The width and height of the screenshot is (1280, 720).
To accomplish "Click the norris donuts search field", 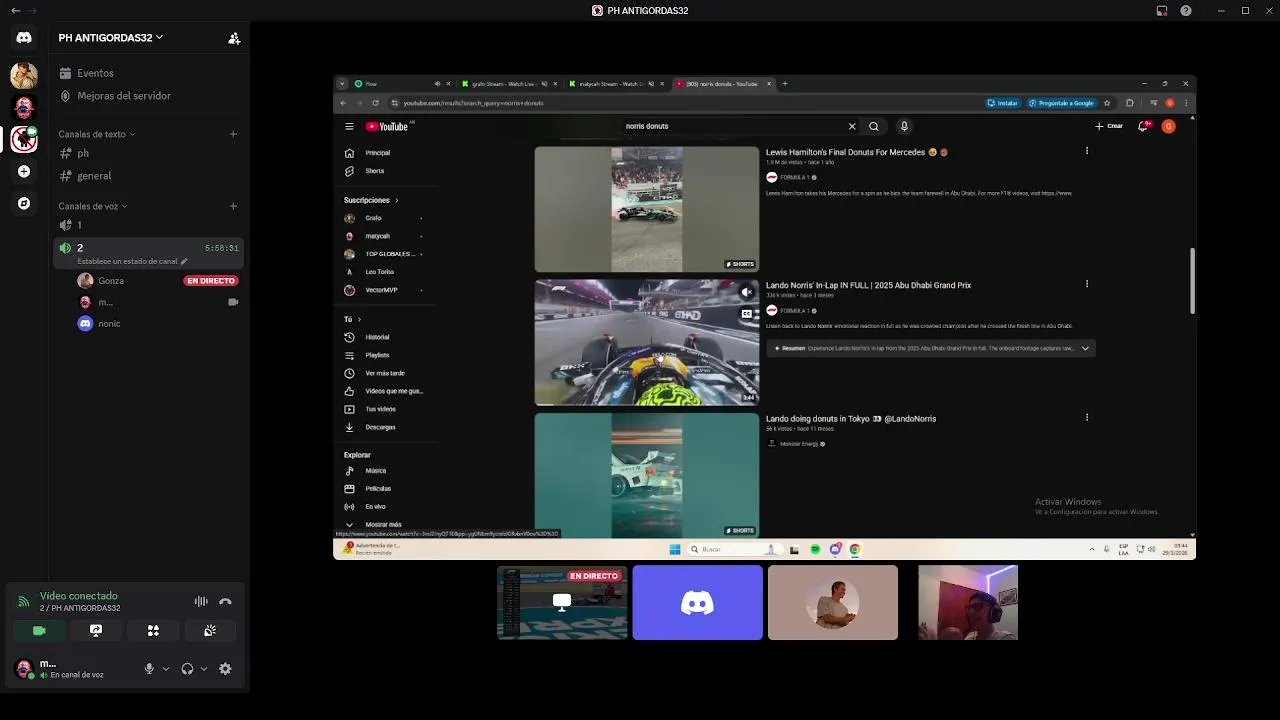I will click(x=733, y=126).
